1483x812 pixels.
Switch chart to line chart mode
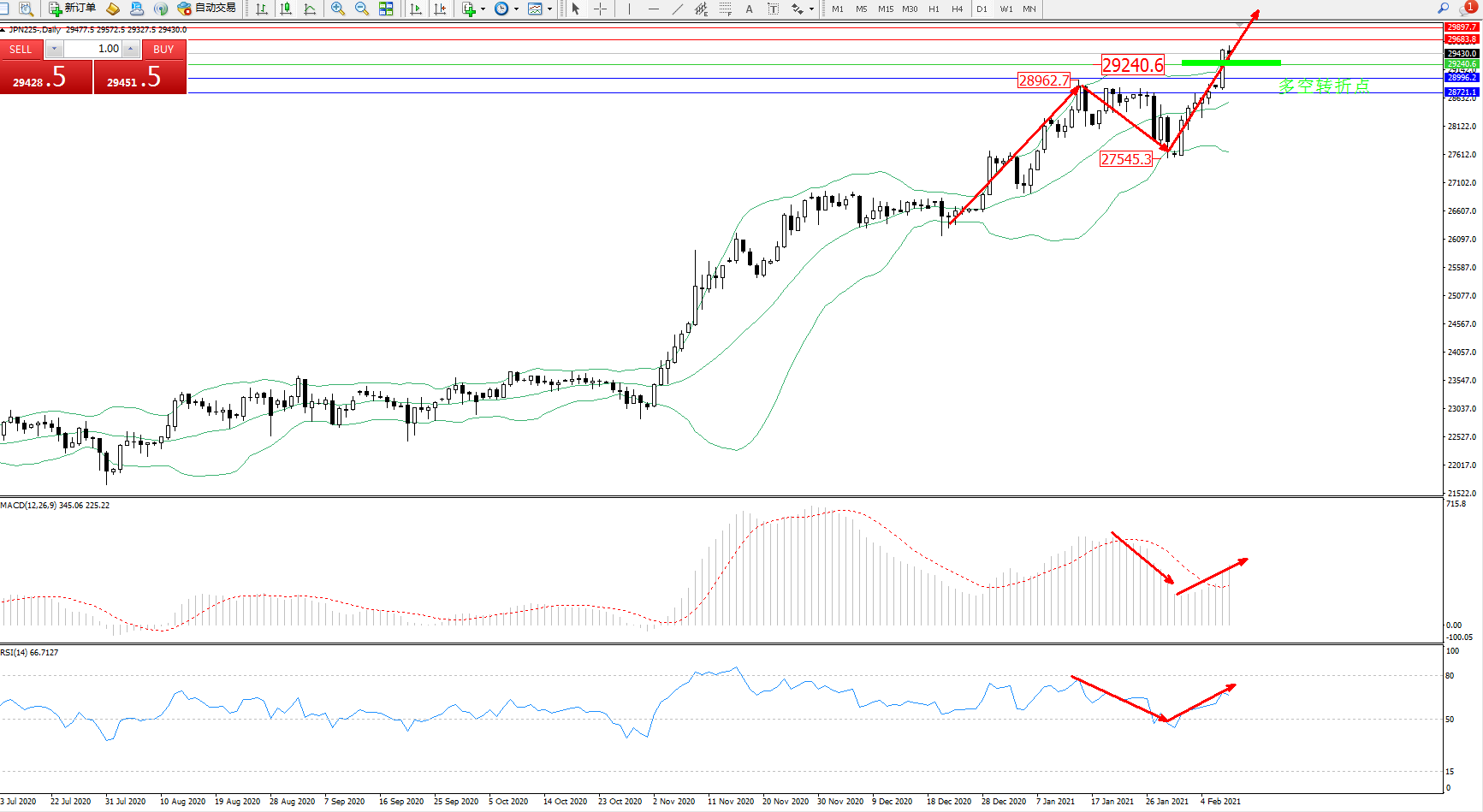point(310,9)
